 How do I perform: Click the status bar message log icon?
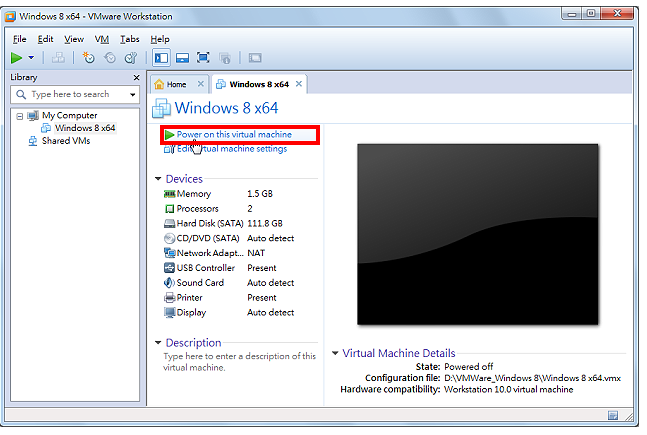click(613, 415)
